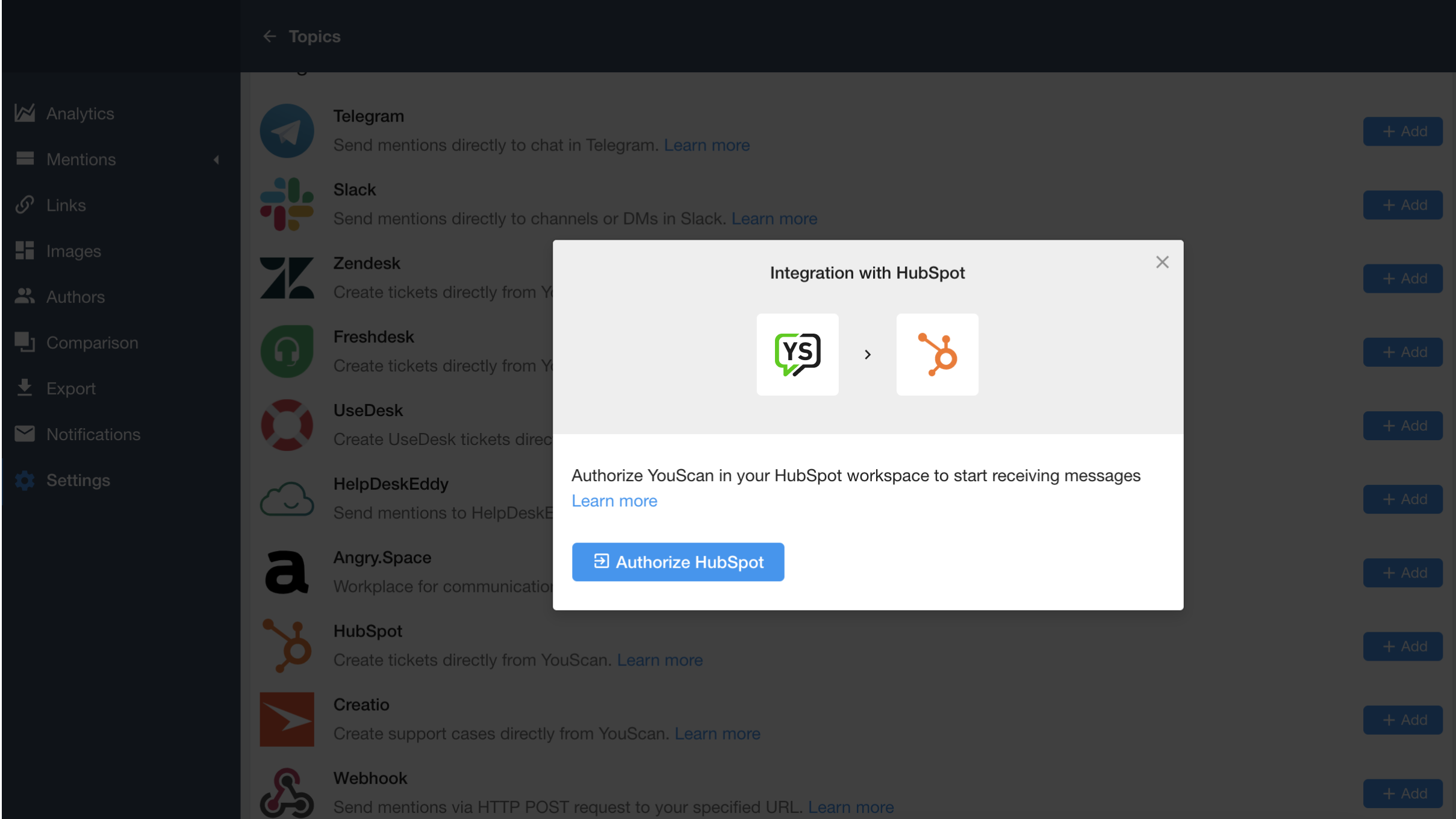This screenshot has height=819, width=1456.
Task: Collapse the Mentions sidebar section
Action: click(216, 160)
